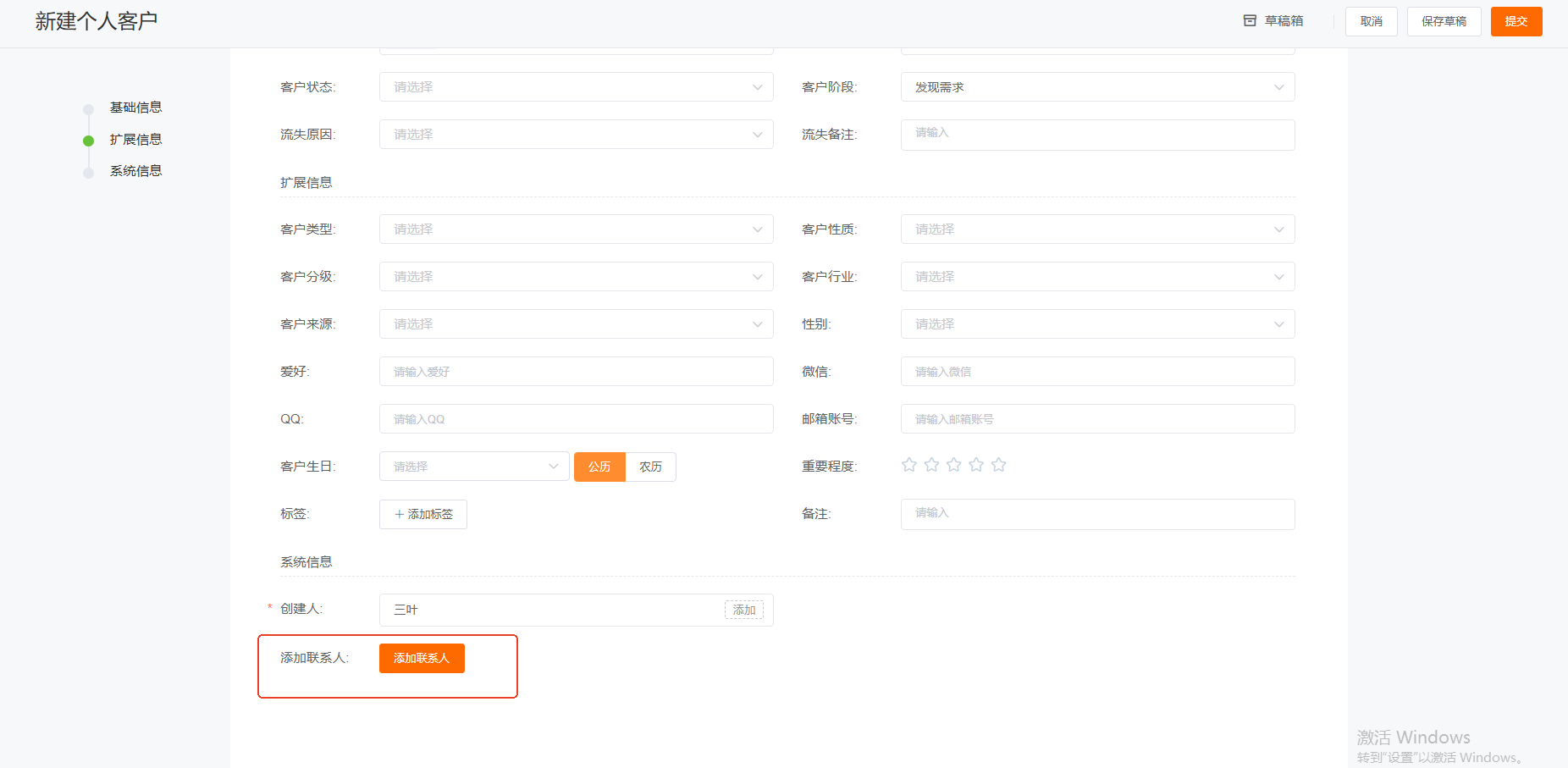
Task: Set importance to one star
Action: 909,465
